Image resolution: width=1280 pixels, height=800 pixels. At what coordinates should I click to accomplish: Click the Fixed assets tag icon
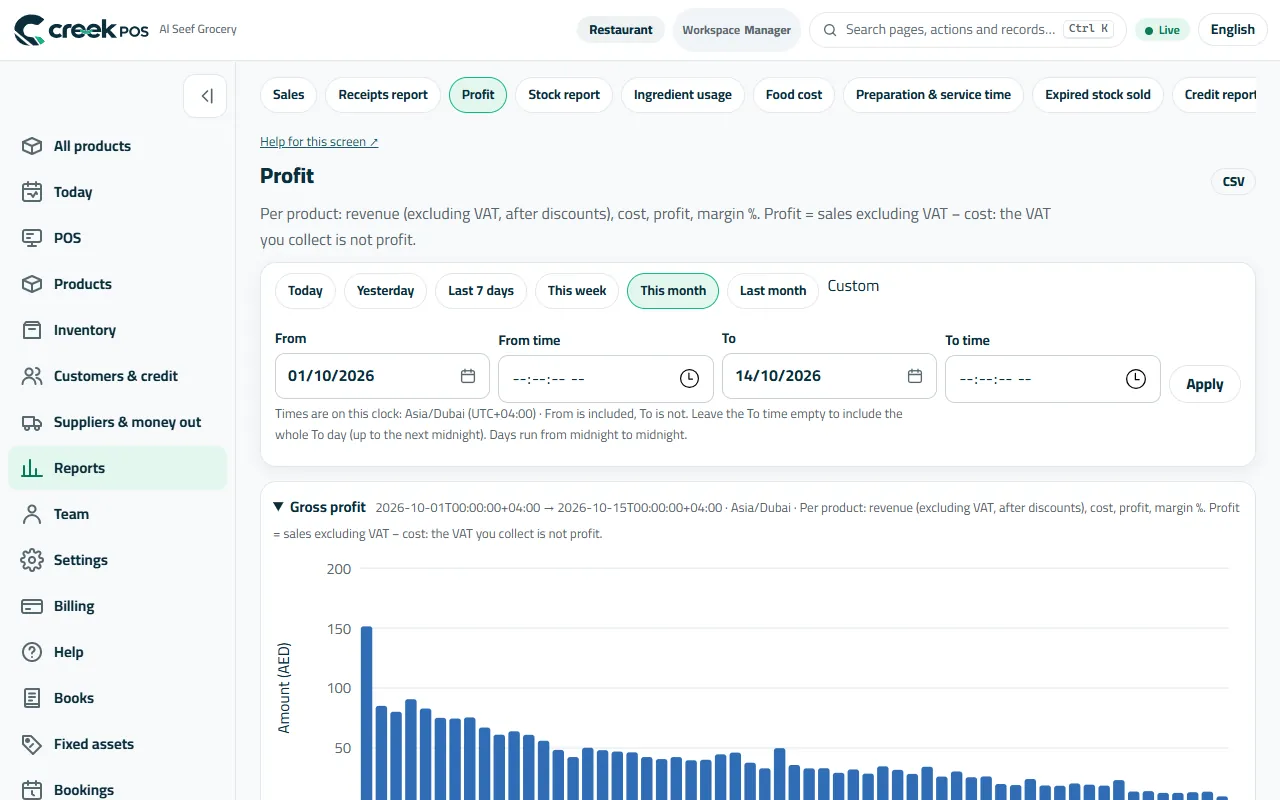[x=32, y=744]
